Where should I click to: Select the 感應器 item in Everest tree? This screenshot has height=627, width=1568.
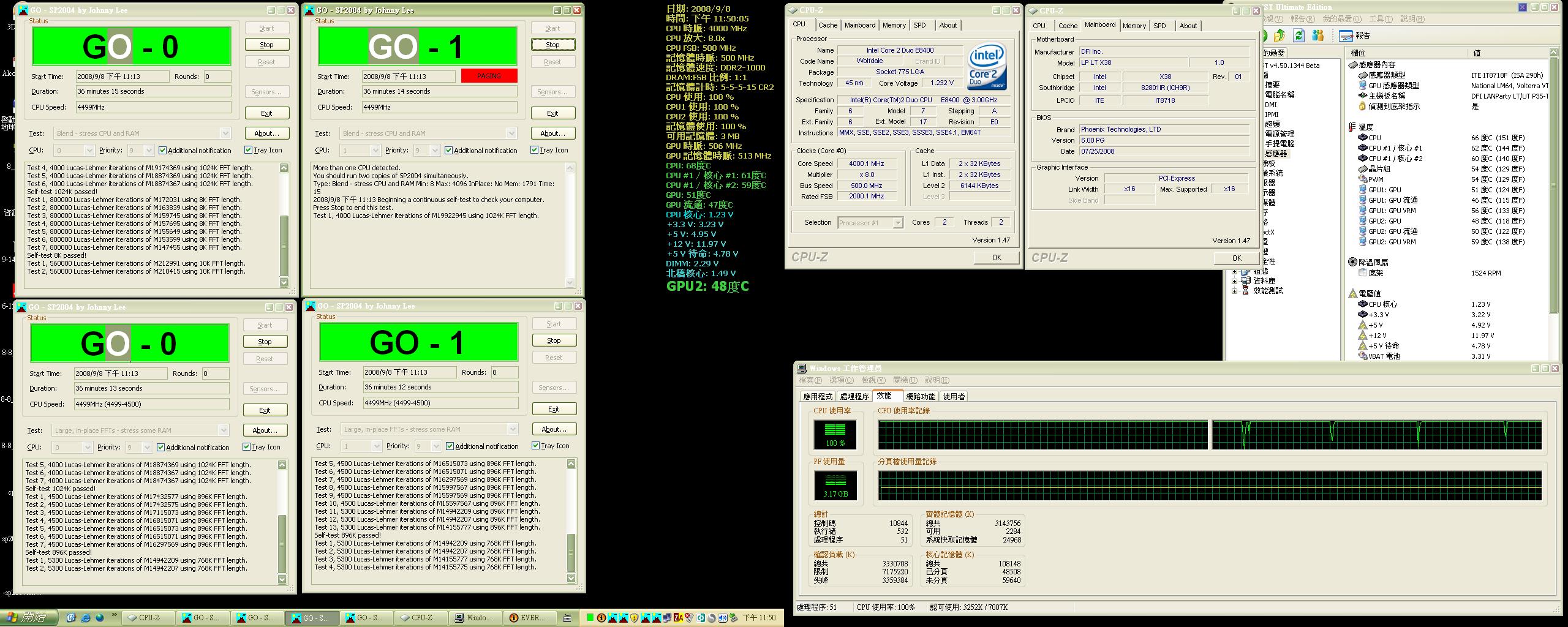point(1276,154)
